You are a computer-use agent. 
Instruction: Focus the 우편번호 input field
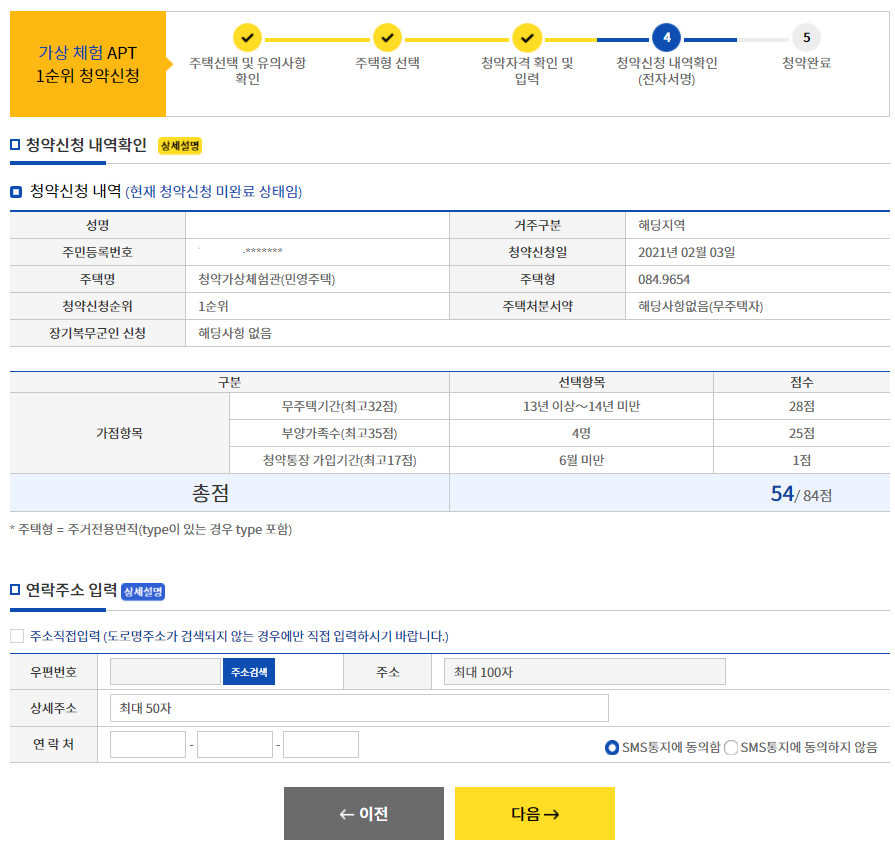[165, 672]
